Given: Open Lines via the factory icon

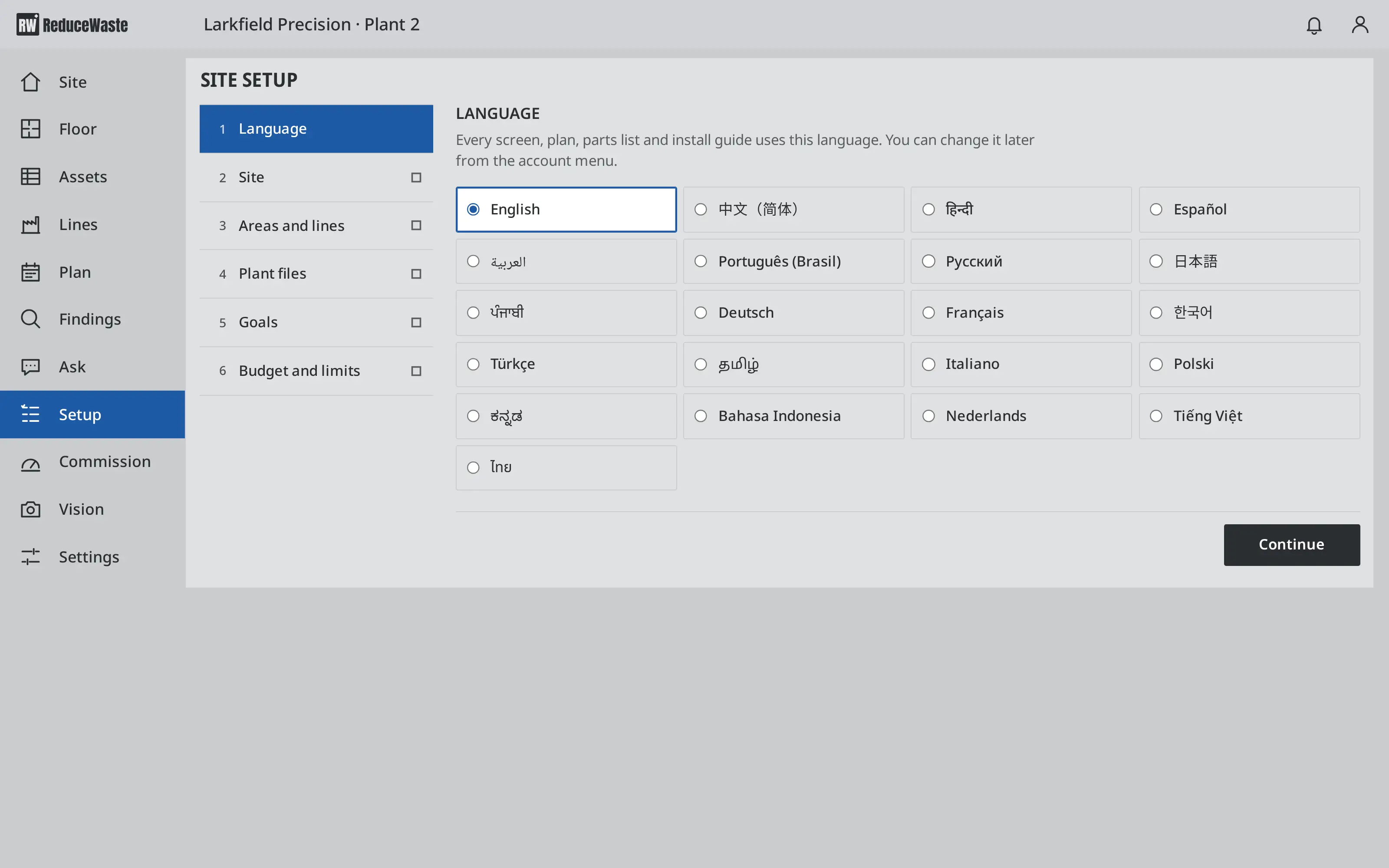Looking at the screenshot, I should click(x=30, y=224).
